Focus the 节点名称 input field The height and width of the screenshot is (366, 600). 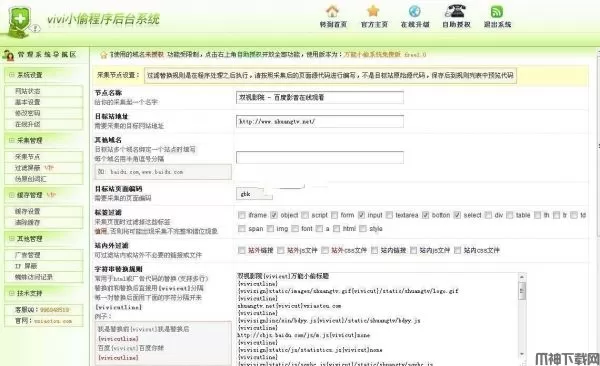(320, 97)
